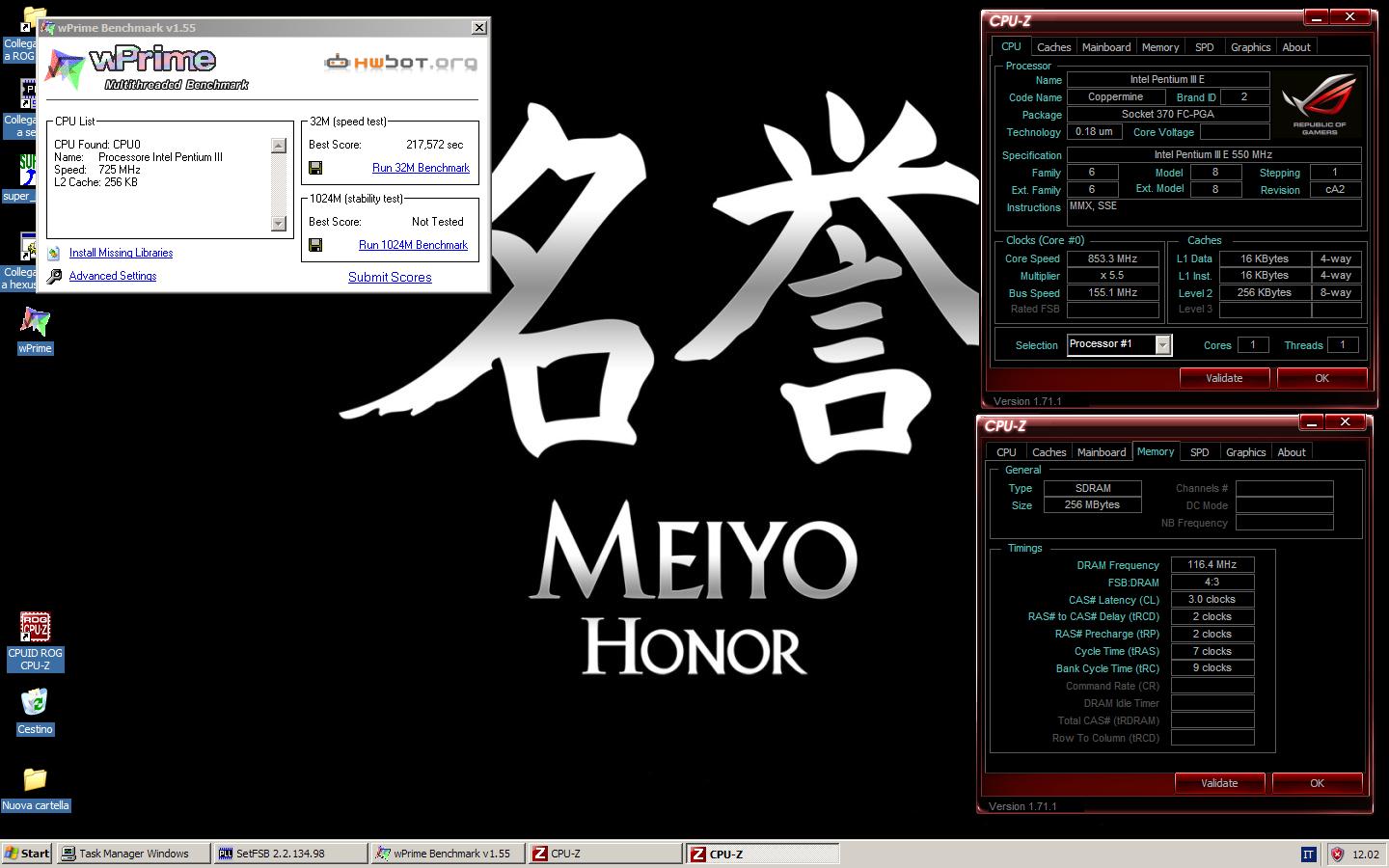Viewport: 1389px width, 868px height.
Task: Click the DRAM Frequency 116.4 MHz field
Action: [1212, 565]
